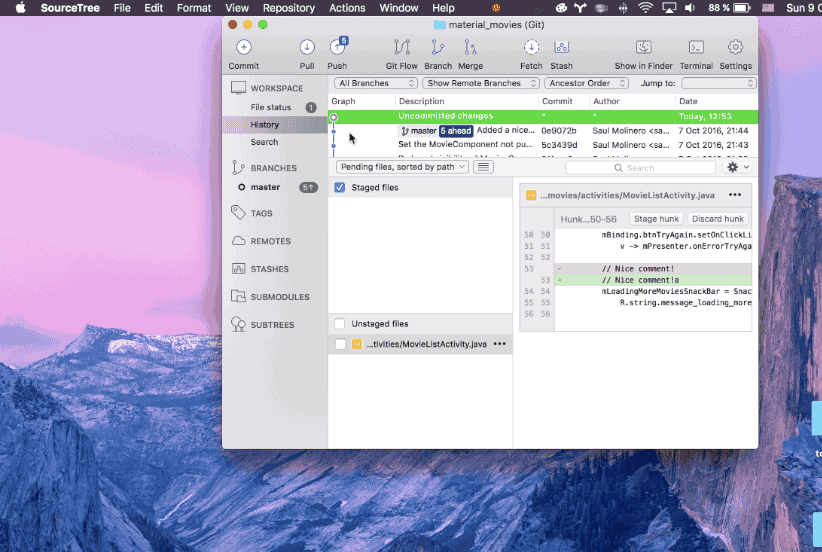Open the Actions menu

[347, 8]
